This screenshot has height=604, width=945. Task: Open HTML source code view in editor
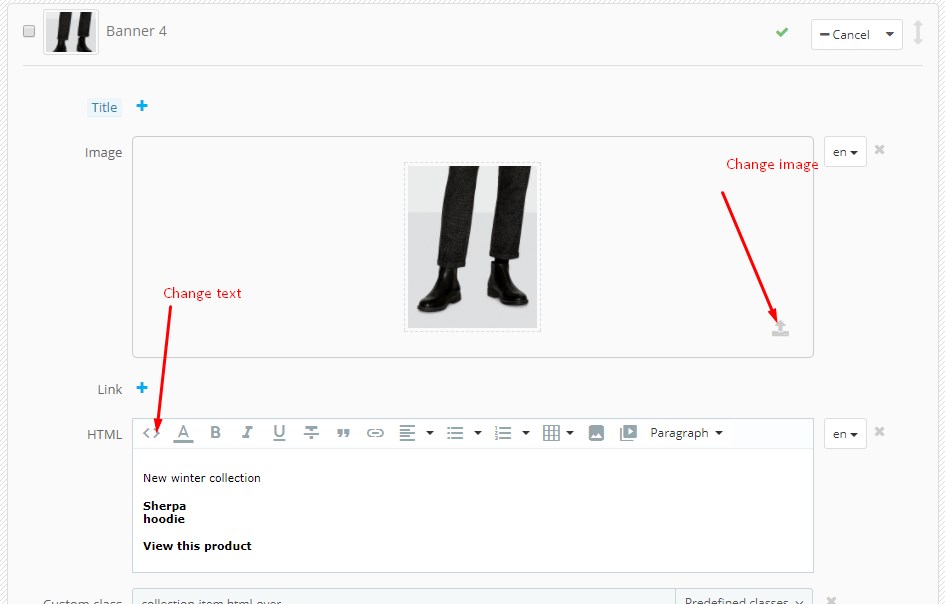click(151, 433)
